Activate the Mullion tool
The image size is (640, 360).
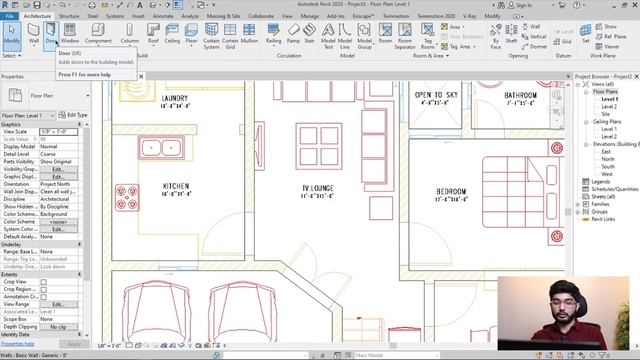249,34
